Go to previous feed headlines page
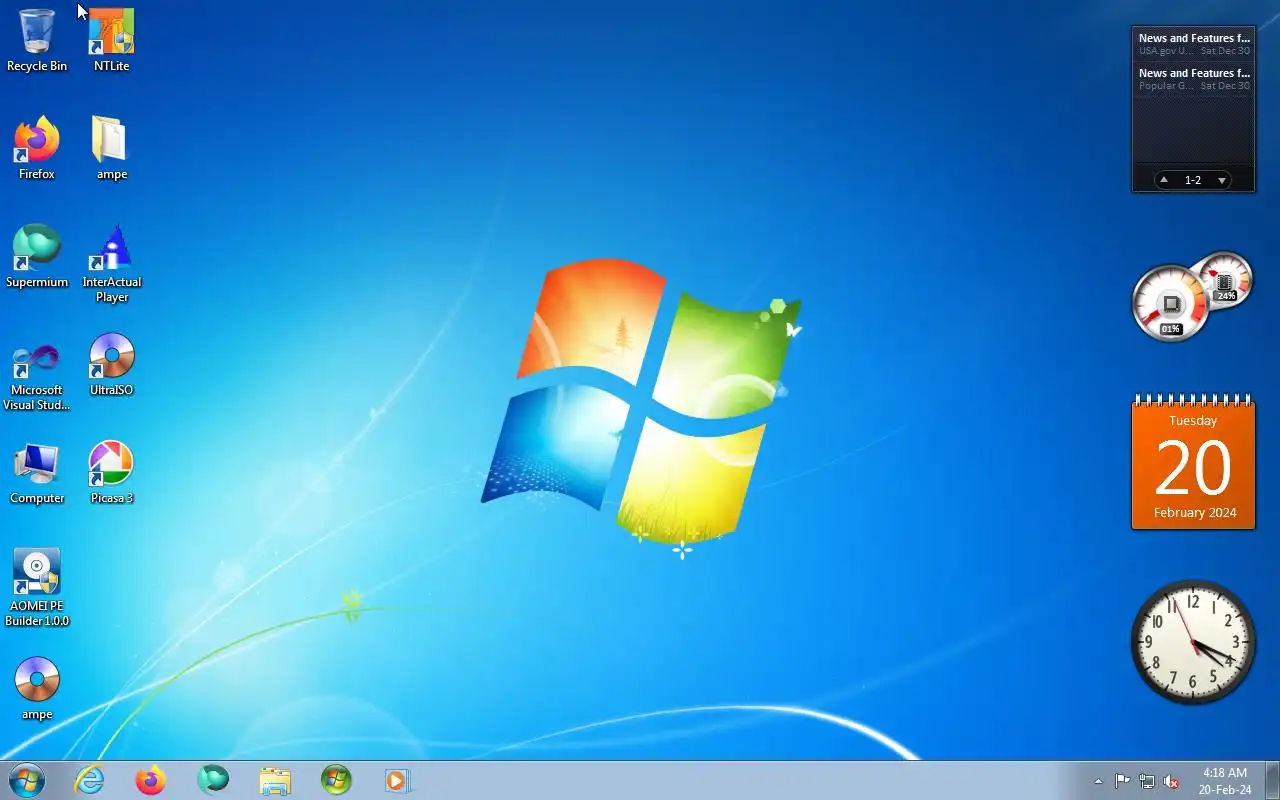The image size is (1280, 800). (x=1164, y=180)
